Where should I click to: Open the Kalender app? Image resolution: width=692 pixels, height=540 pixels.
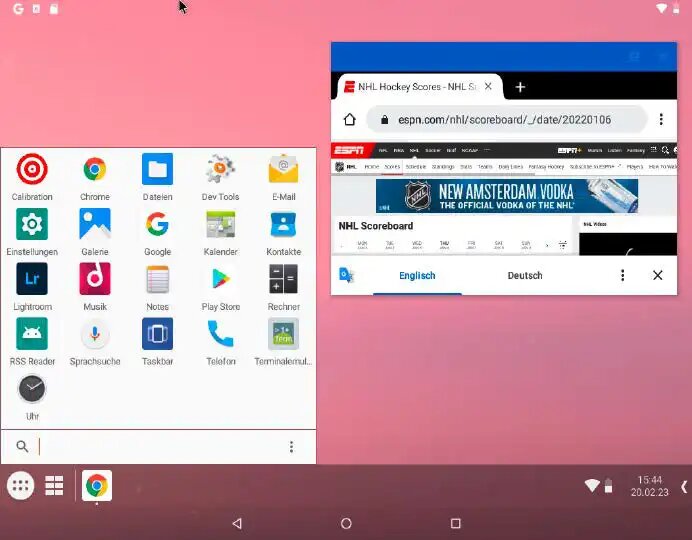coord(220,232)
